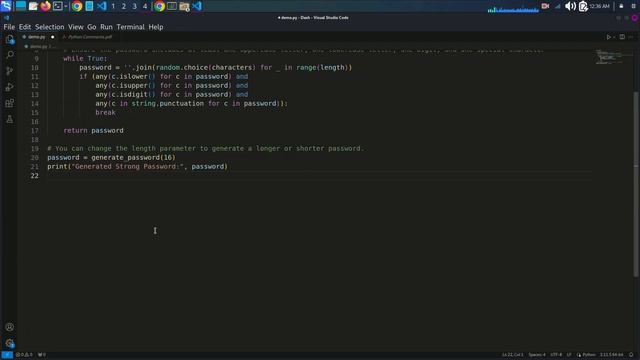Open the power manager battery icon

coord(583,6)
